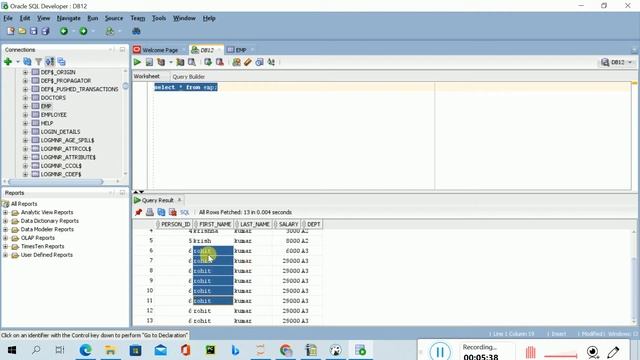
Task: Open Microsoft Edge from taskbar
Action: pos(85,350)
